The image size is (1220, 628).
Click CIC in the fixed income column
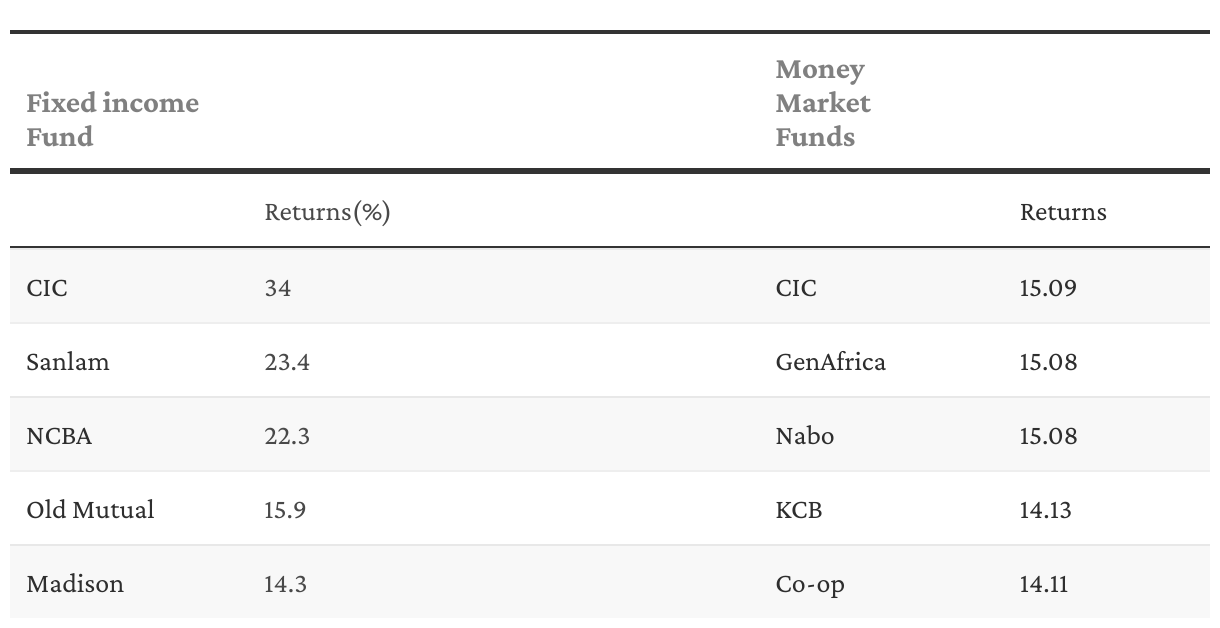47,288
